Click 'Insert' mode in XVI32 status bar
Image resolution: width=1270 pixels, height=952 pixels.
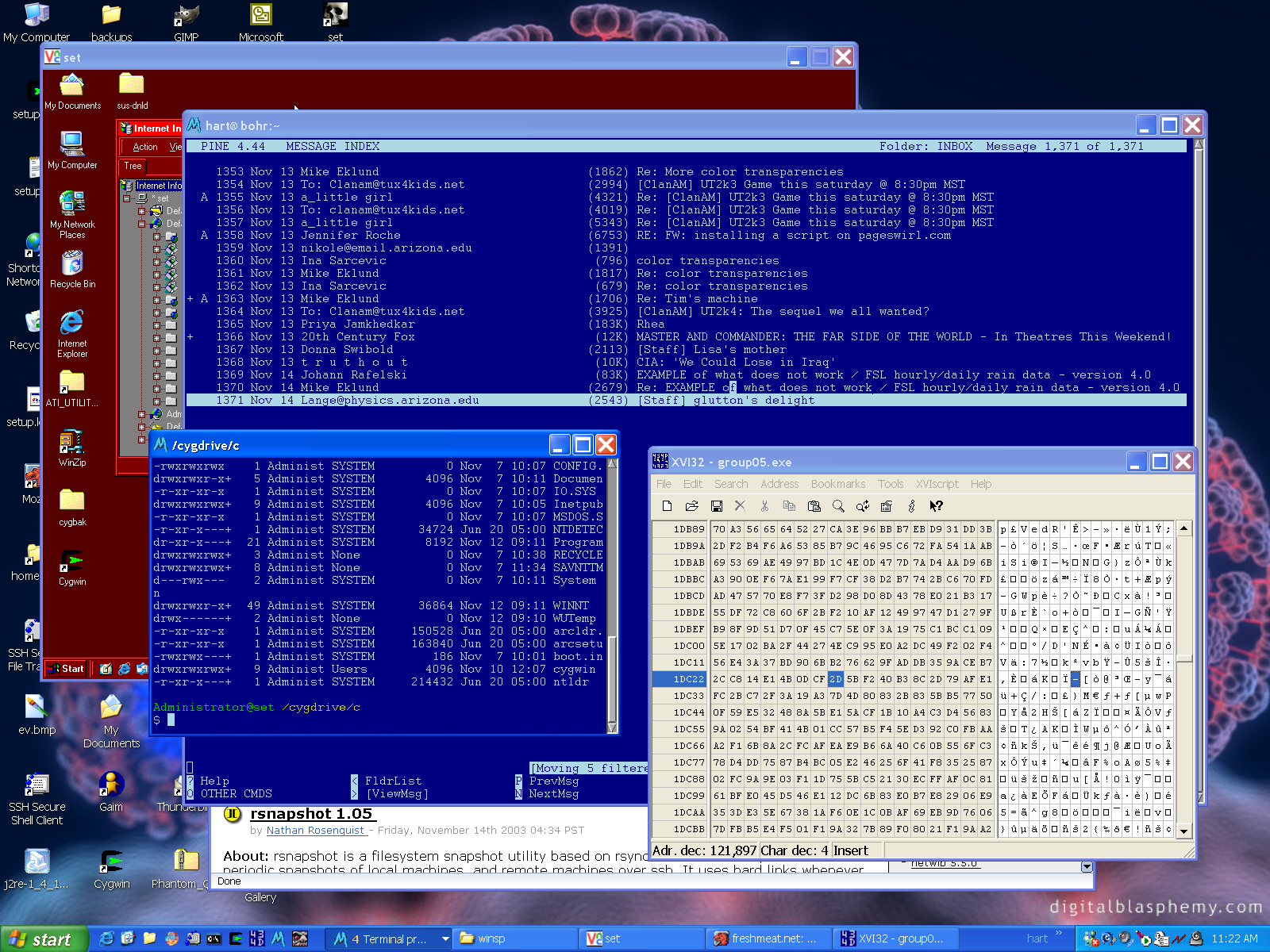850,850
